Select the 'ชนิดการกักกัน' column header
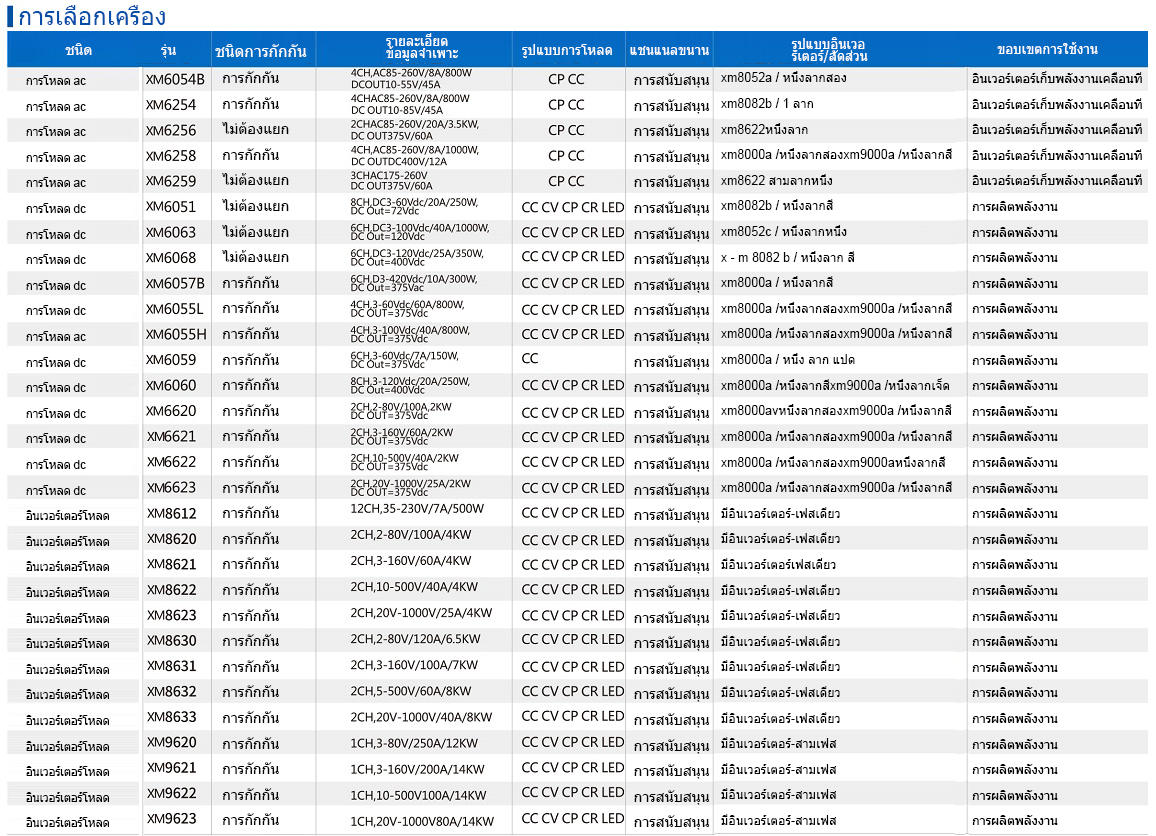The height and width of the screenshot is (836, 1156). 261,51
